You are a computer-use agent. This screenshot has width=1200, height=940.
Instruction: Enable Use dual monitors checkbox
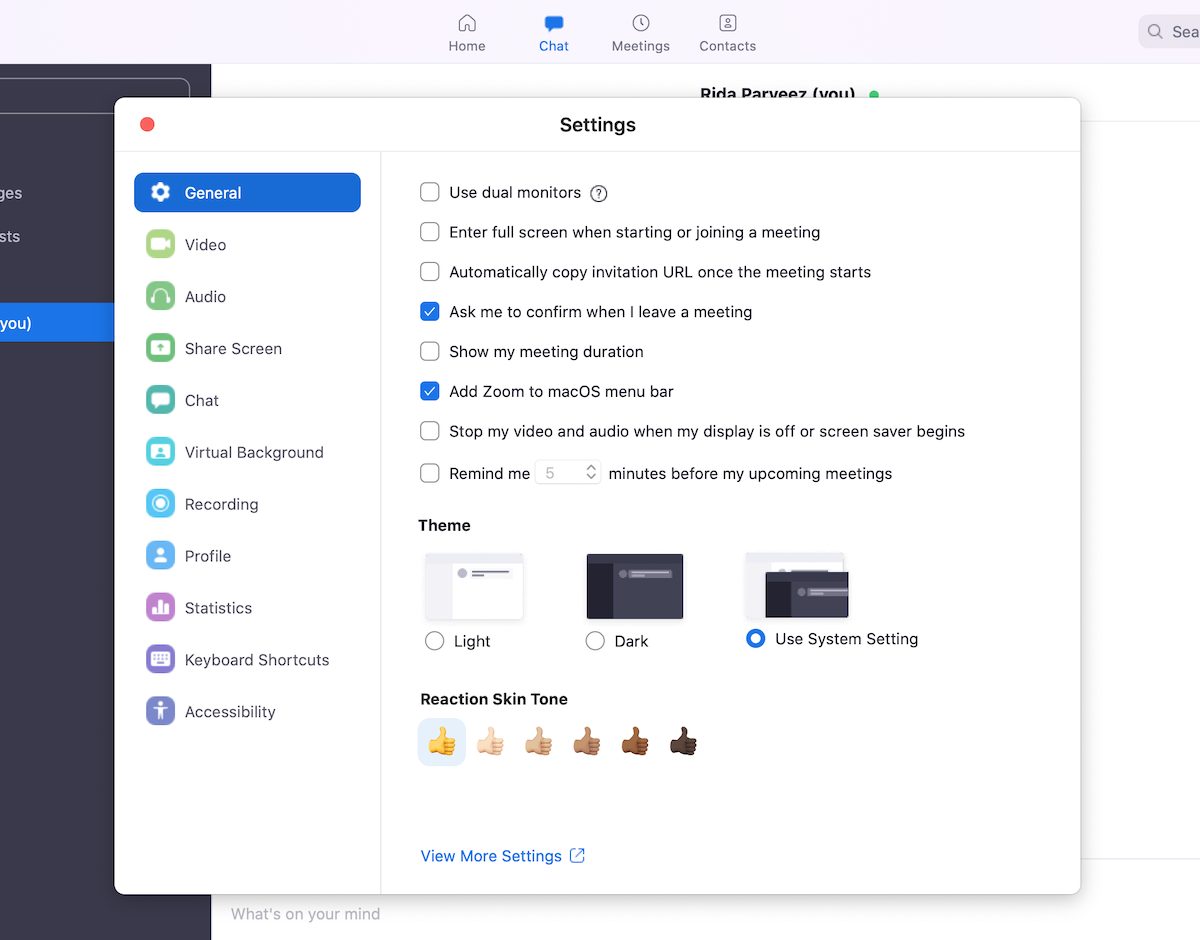[430, 192]
